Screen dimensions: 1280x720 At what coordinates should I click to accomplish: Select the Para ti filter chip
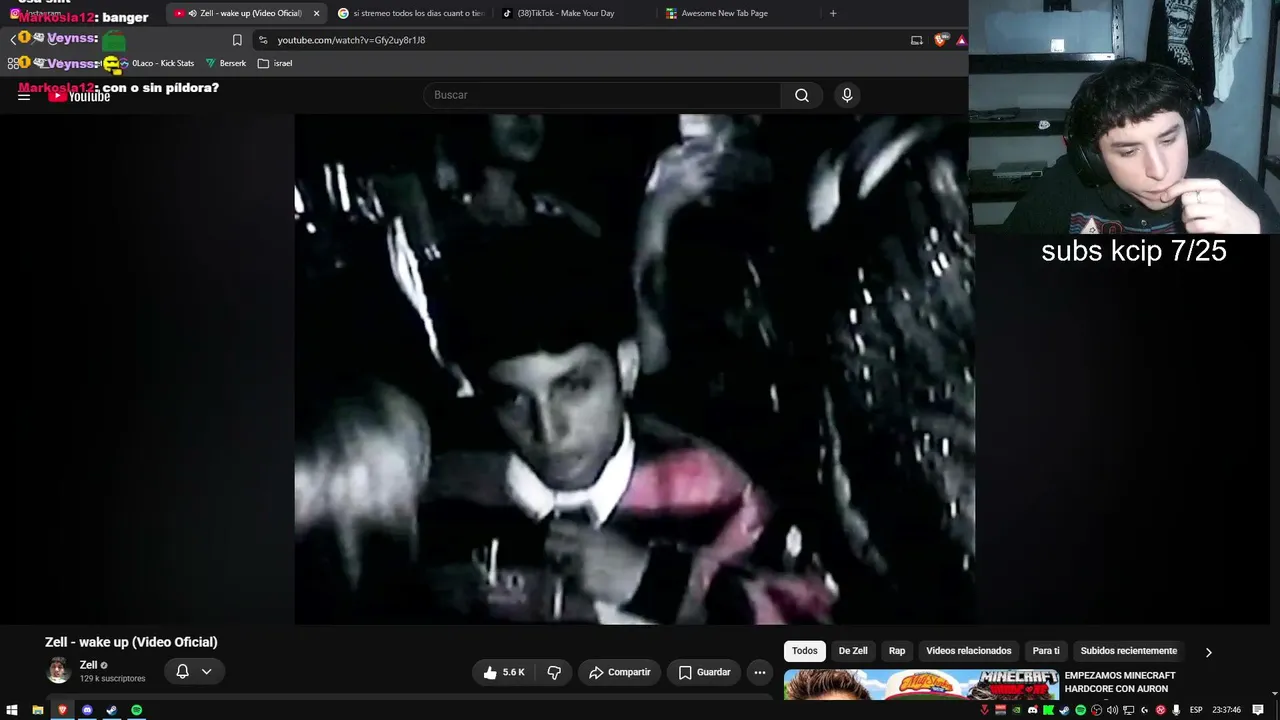pos(1046,651)
